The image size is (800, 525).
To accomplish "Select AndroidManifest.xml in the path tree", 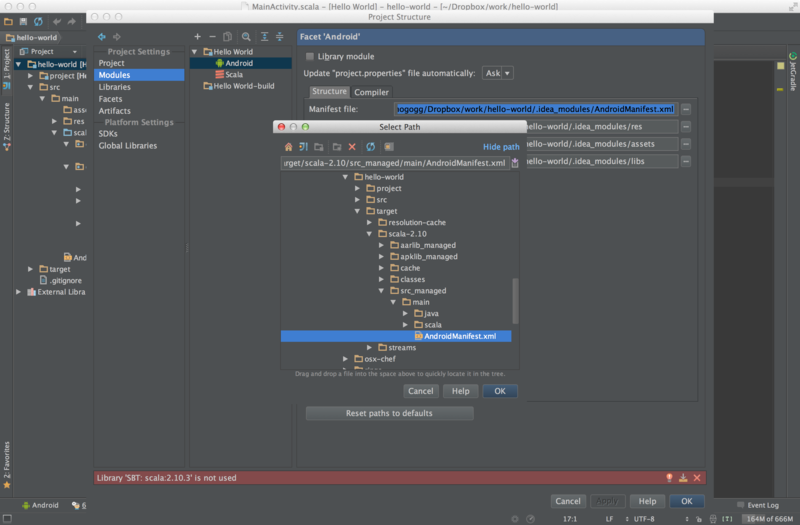I will (396, 336).
